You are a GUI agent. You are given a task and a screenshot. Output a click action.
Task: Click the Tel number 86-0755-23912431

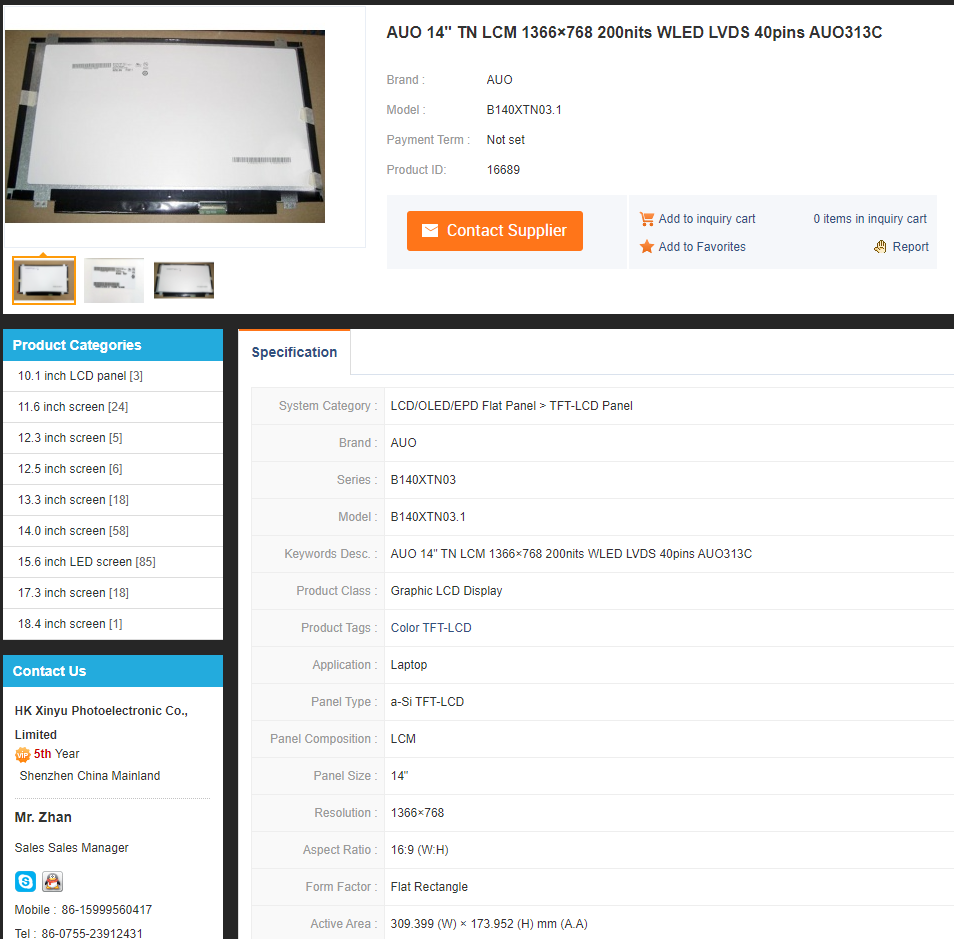[x=92, y=934]
